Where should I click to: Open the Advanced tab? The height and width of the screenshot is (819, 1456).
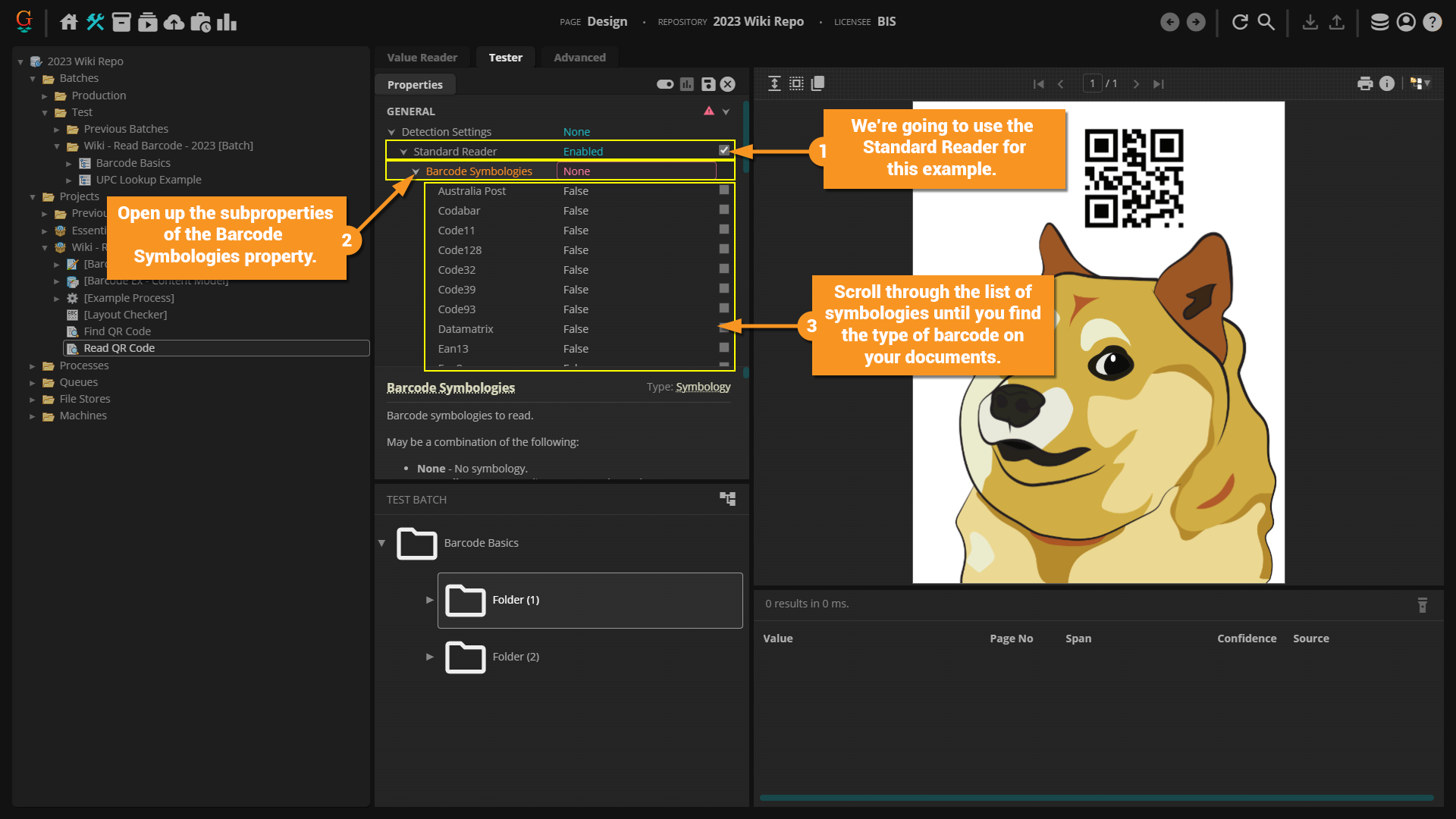coord(579,58)
